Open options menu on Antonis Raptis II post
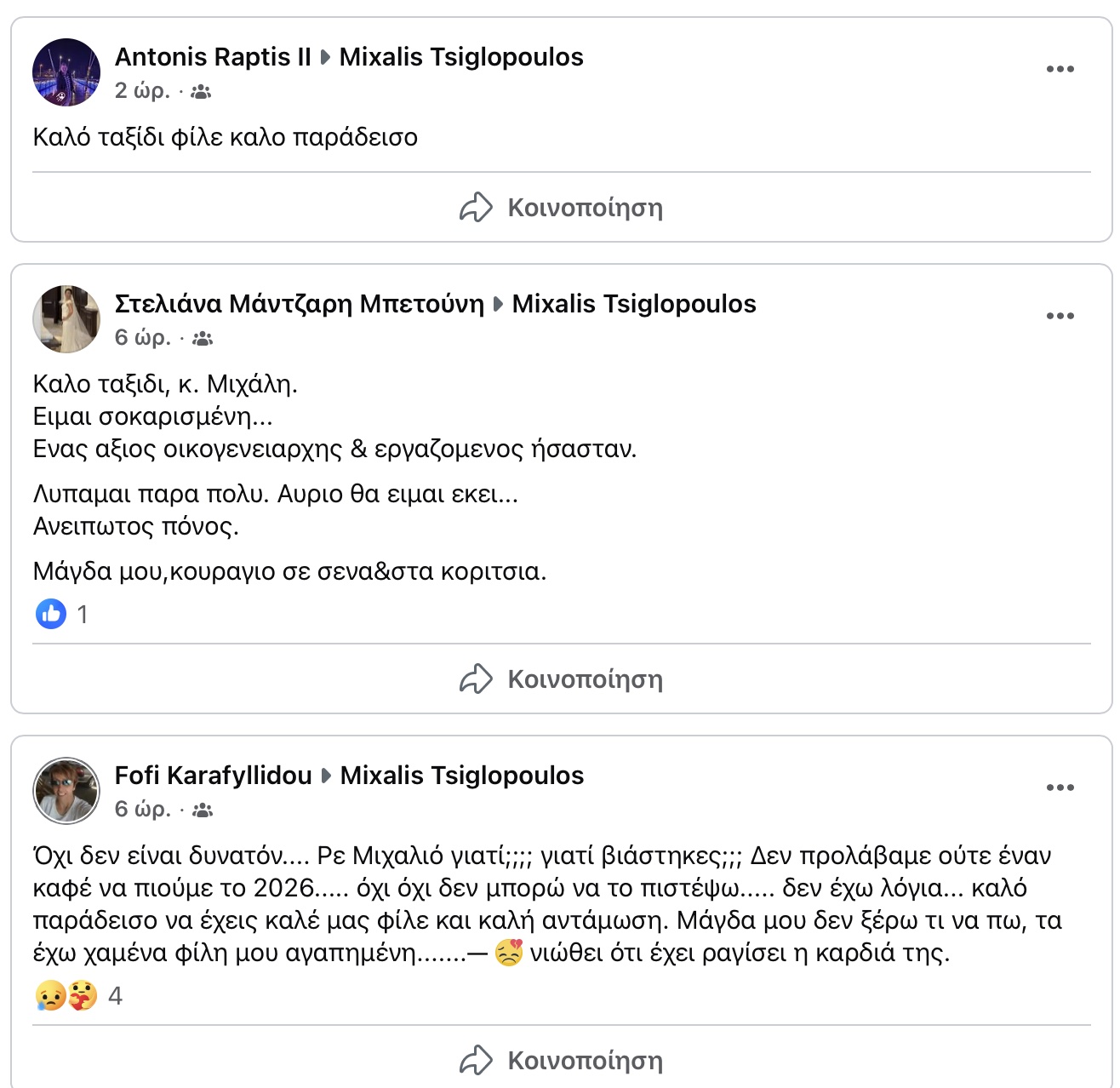The image size is (1120, 1088). [1060, 69]
